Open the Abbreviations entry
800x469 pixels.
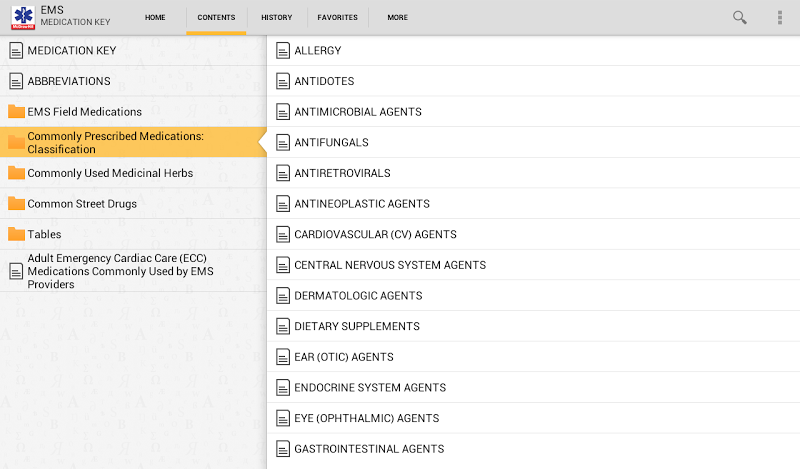[x=68, y=81]
